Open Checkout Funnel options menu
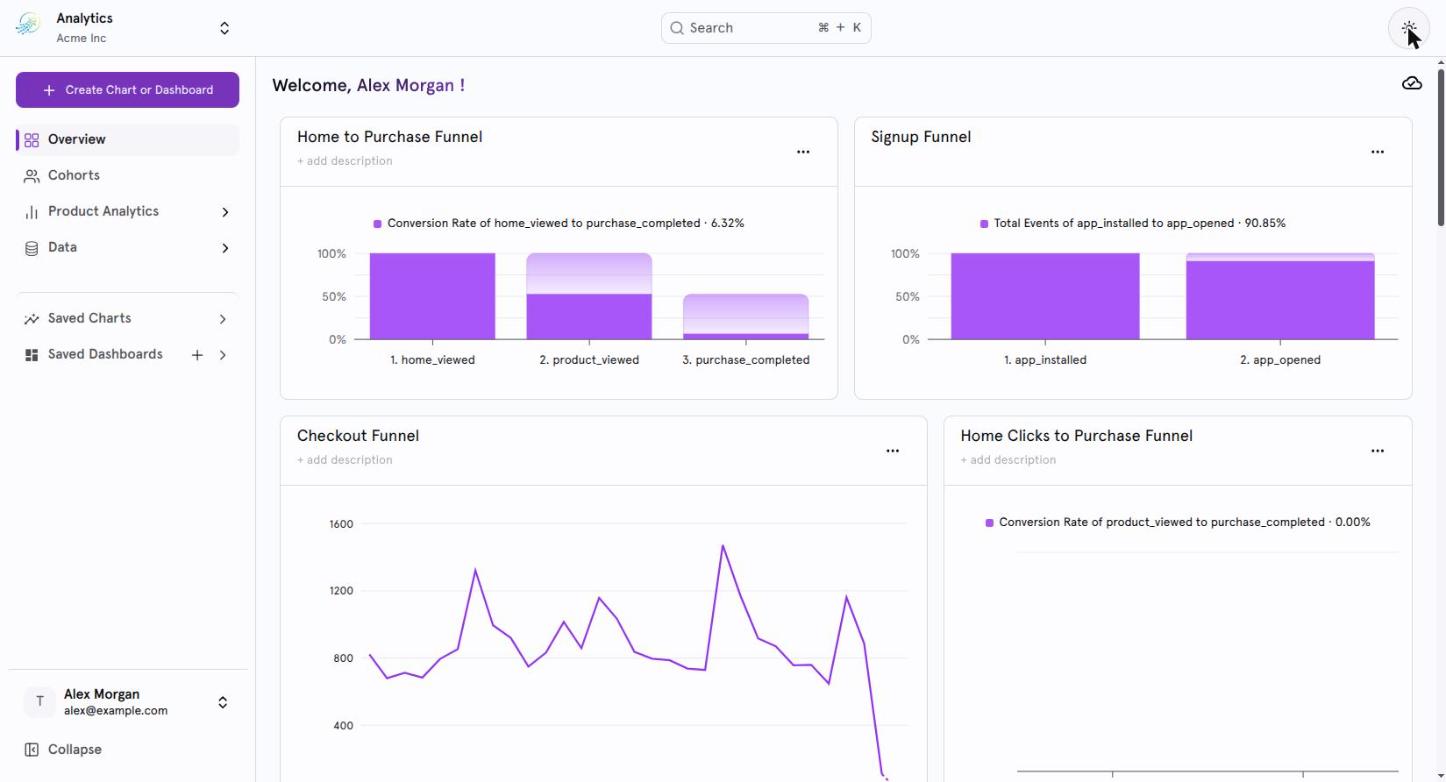The width and height of the screenshot is (1446, 782). click(x=893, y=451)
